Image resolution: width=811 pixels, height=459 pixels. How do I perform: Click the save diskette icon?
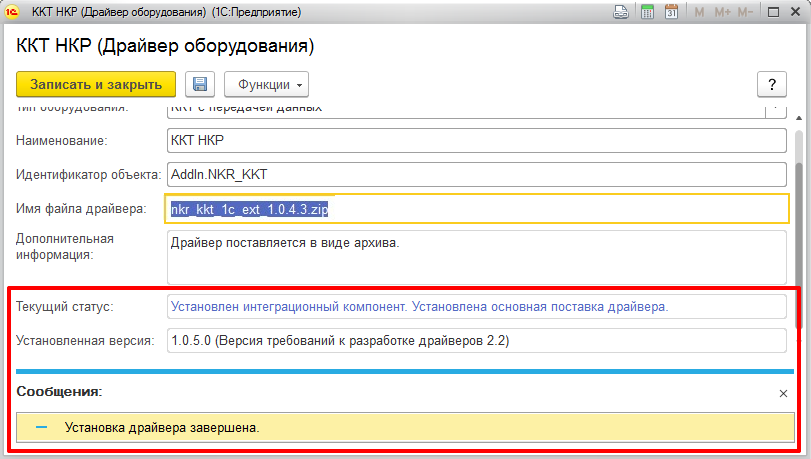tap(200, 85)
